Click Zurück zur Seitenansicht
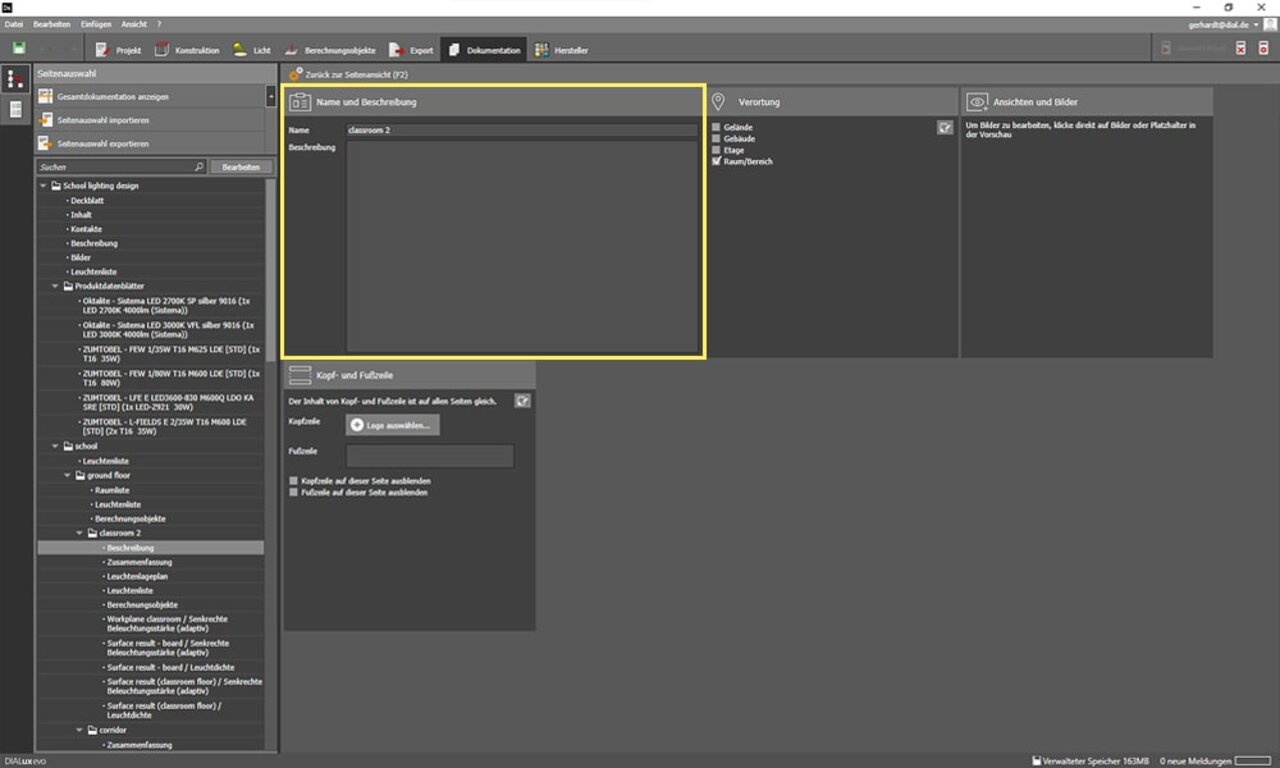This screenshot has height=768, width=1280. pos(355,75)
